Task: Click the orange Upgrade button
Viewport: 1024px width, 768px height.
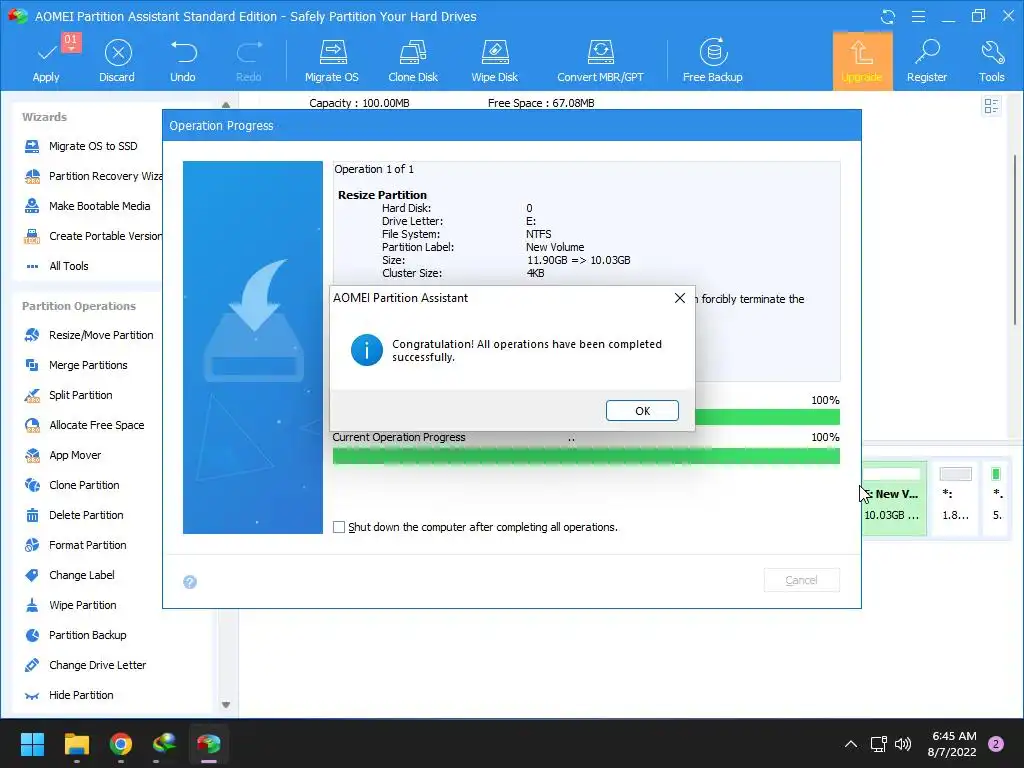Action: 862,60
